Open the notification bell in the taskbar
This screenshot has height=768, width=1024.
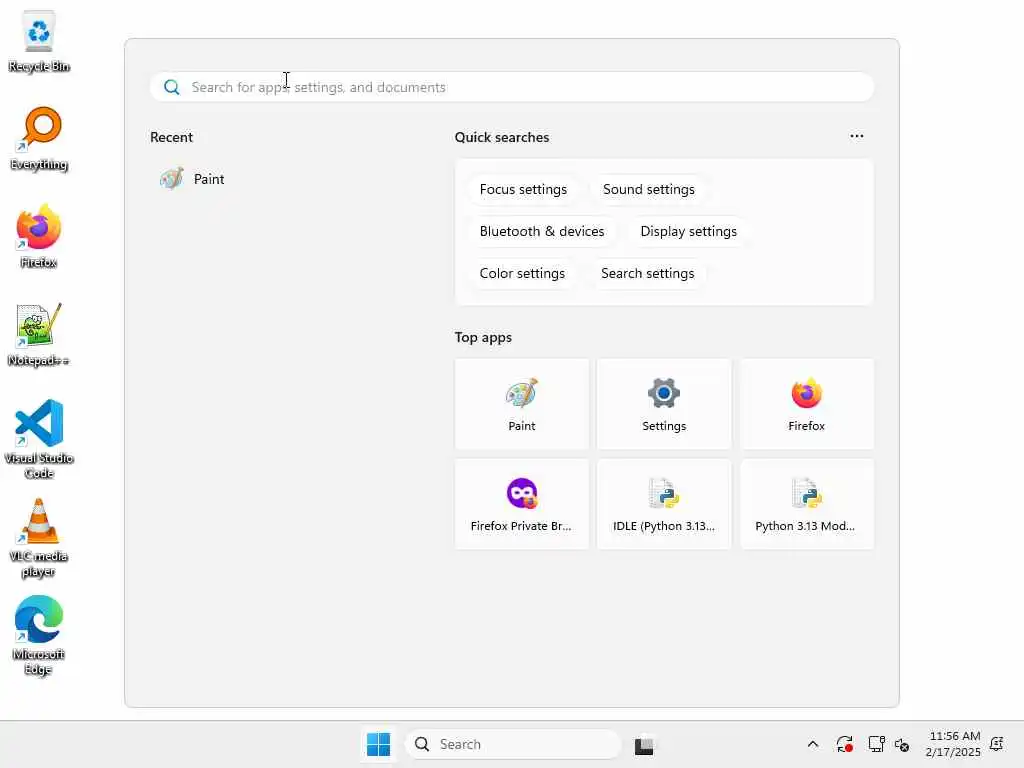997,744
